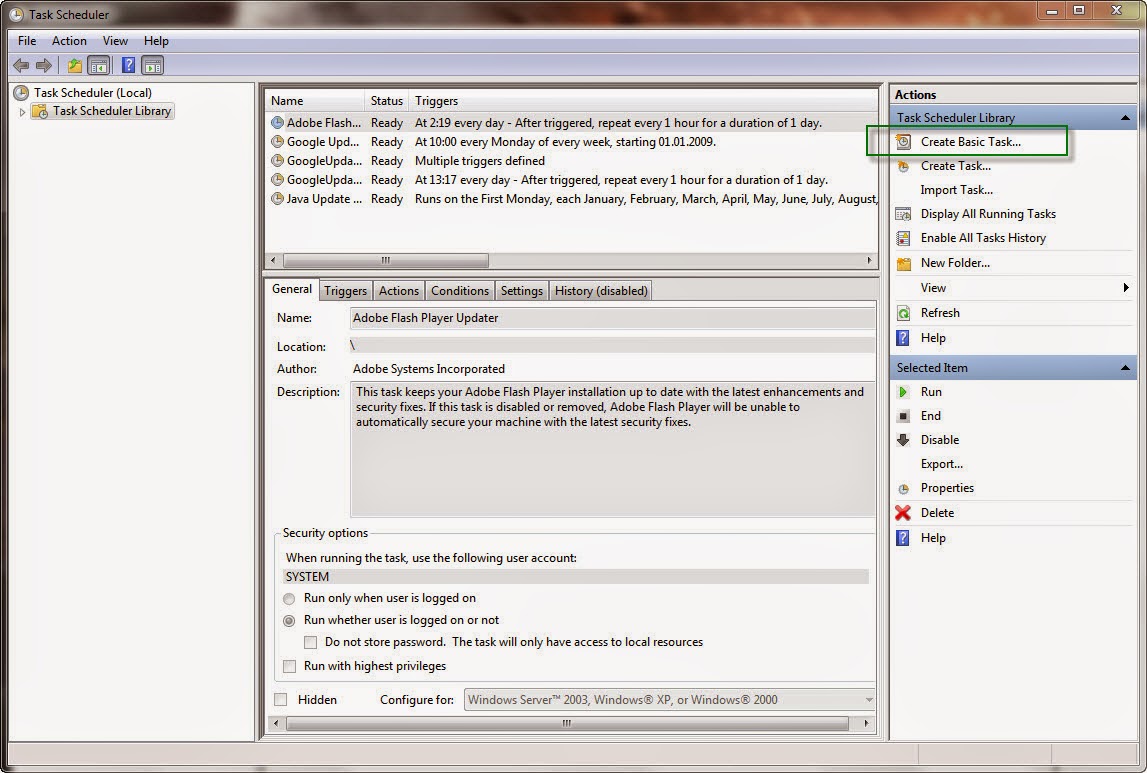Click the blue Help toolbar icon
This screenshot has height=773, width=1147.
(128, 66)
